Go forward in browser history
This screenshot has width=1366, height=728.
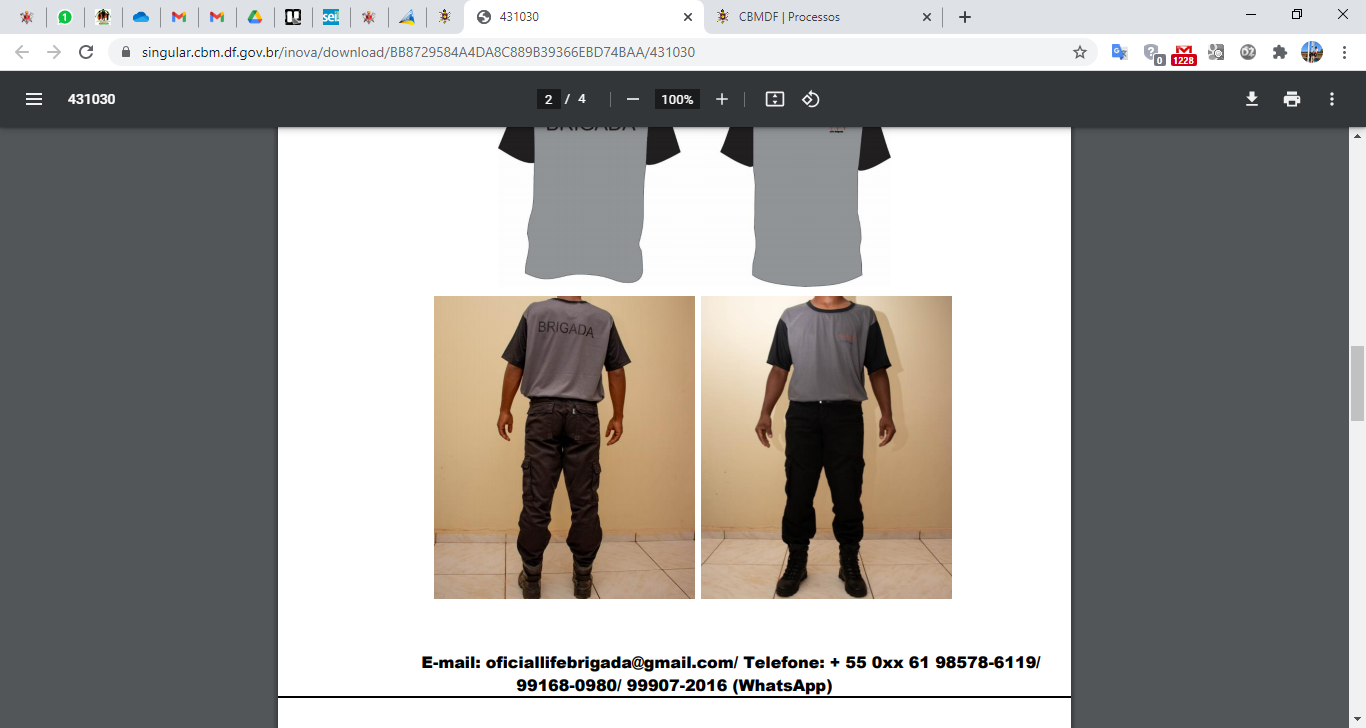click(54, 52)
